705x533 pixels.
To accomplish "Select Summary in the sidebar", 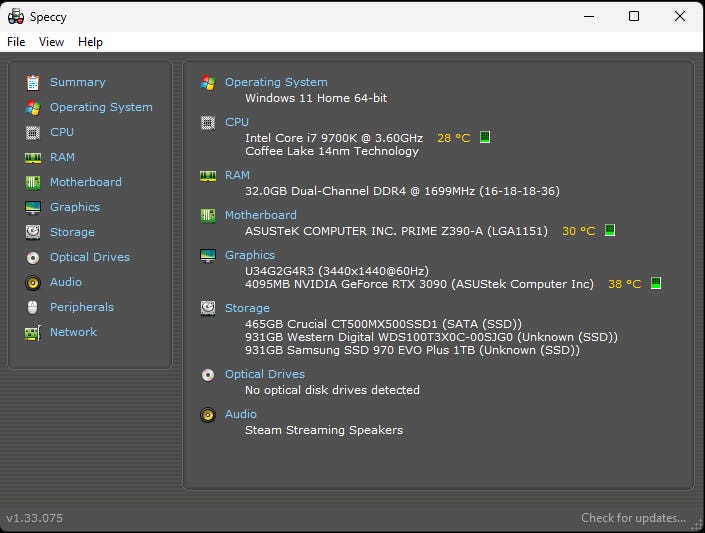I will [x=77, y=82].
